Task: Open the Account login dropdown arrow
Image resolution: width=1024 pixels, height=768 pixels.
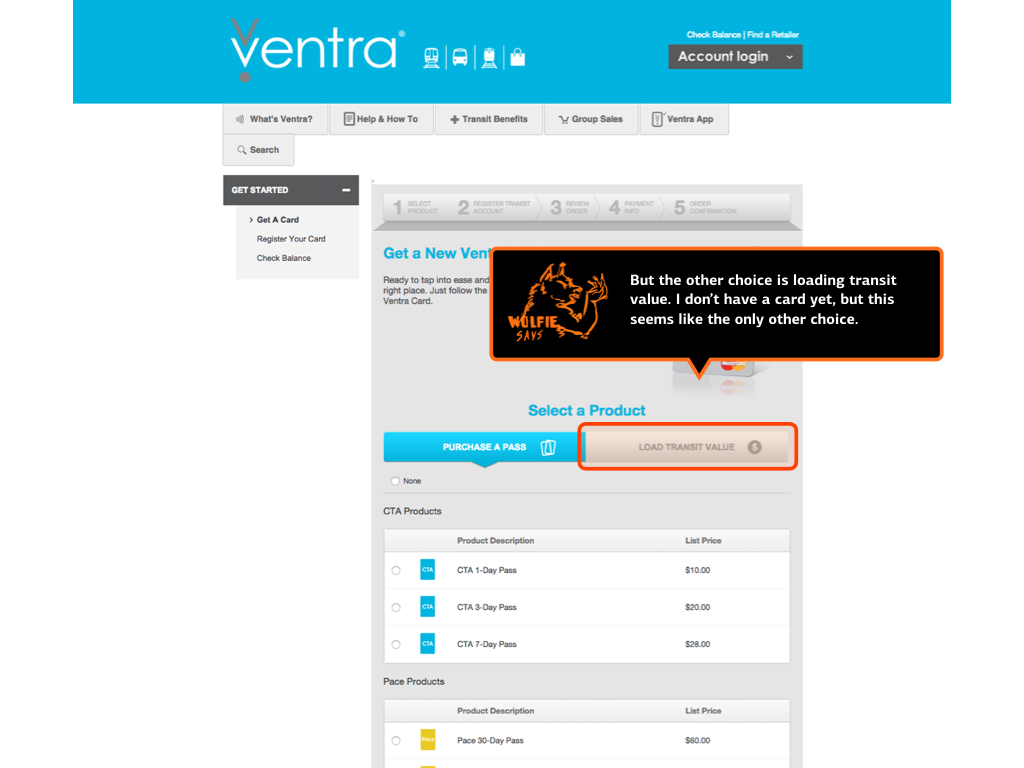Action: coord(789,57)
